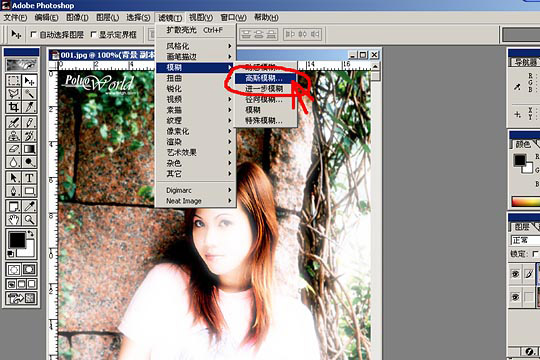Select the Gradient tool

tap(29, 149)
